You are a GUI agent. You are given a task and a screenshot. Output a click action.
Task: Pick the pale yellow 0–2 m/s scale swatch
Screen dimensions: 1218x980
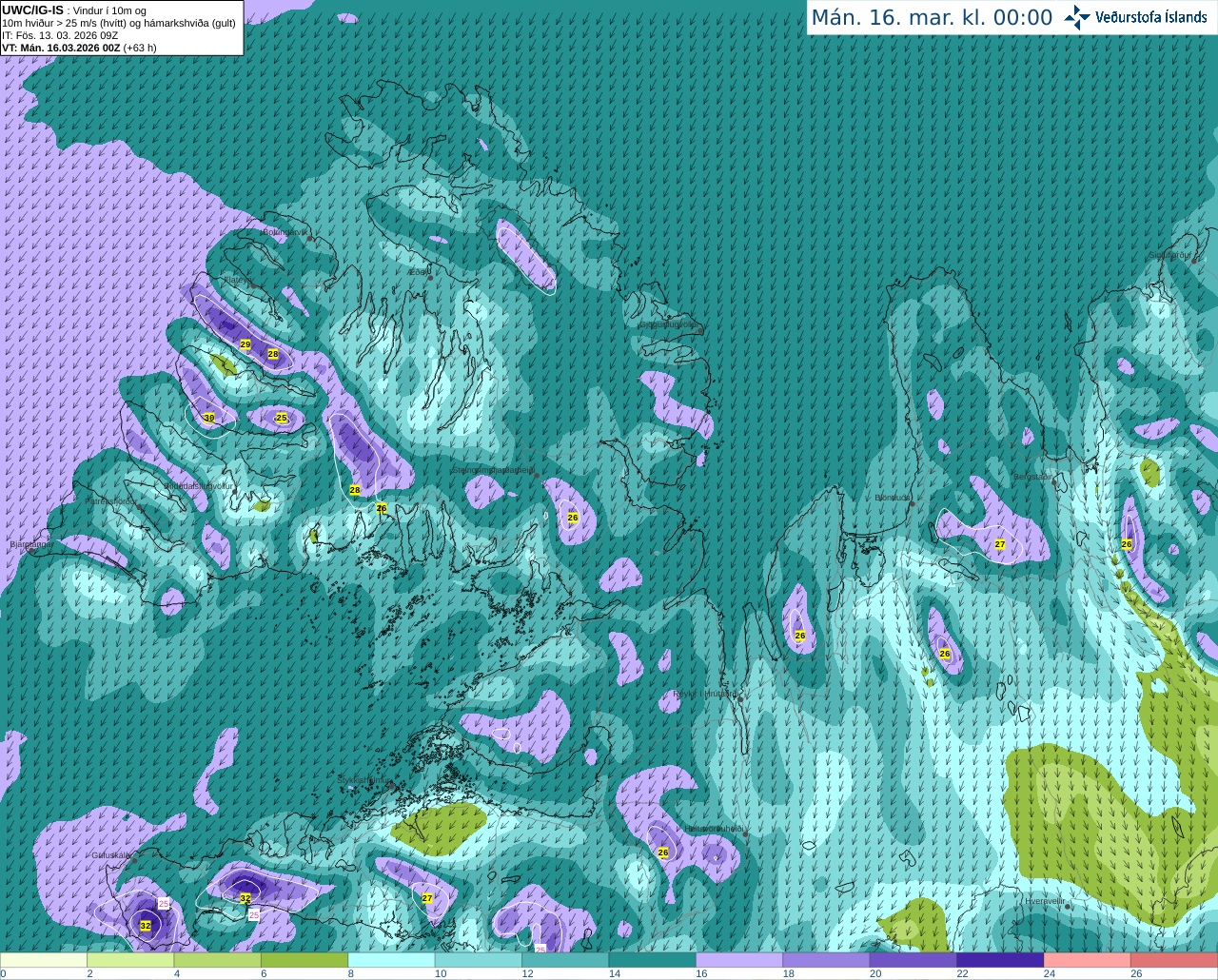coord(44,960)
